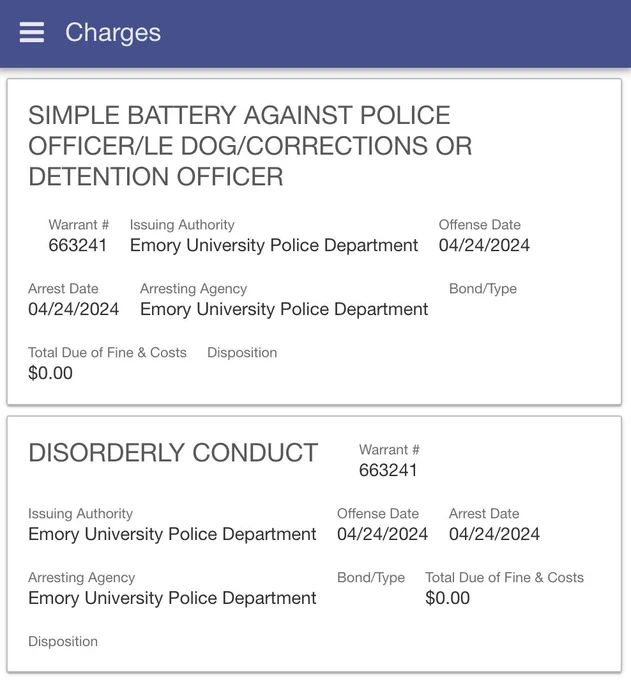Click the Bond/Type label in first card

(x=483, y=289)
